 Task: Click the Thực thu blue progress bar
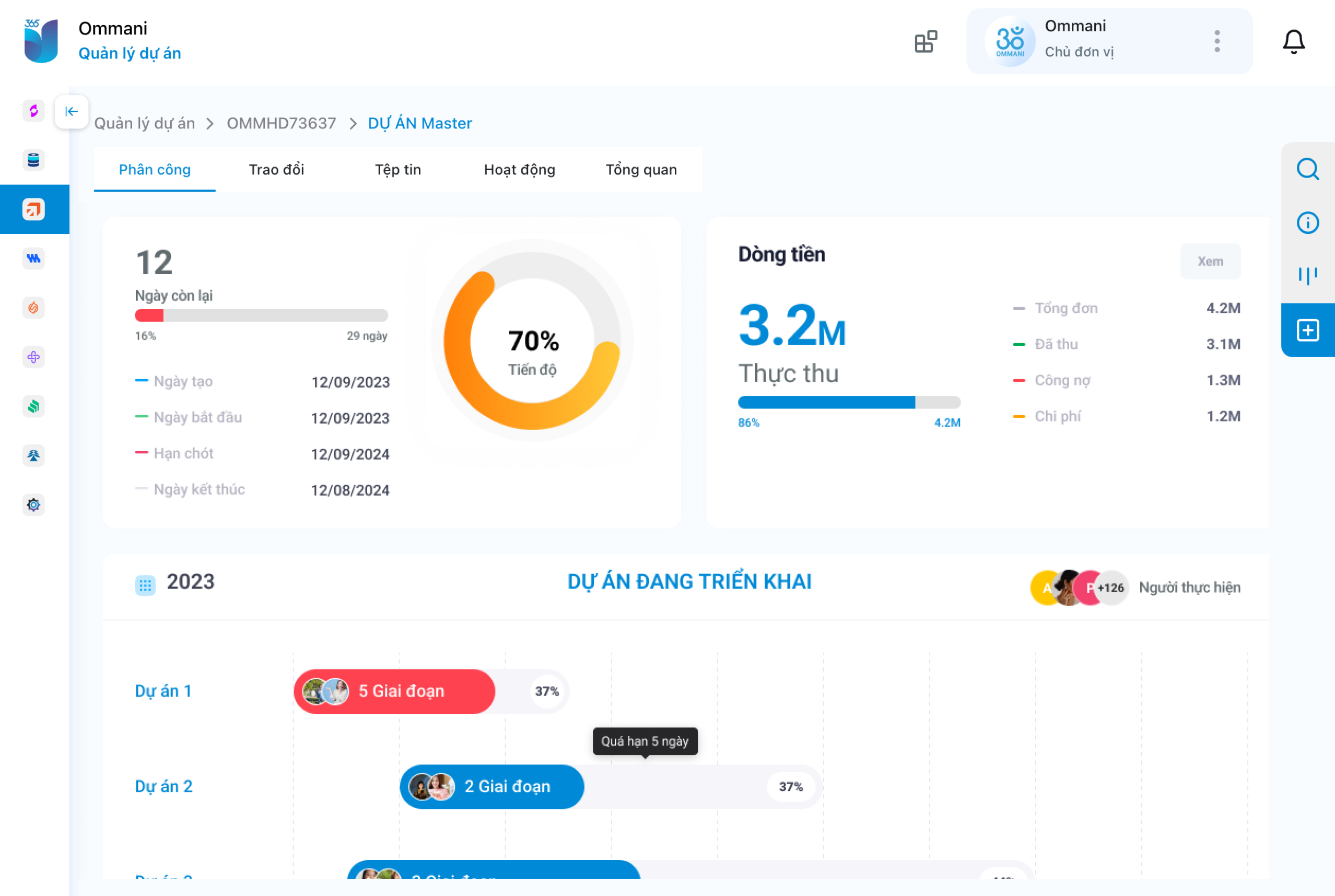[x=826, y=402]
